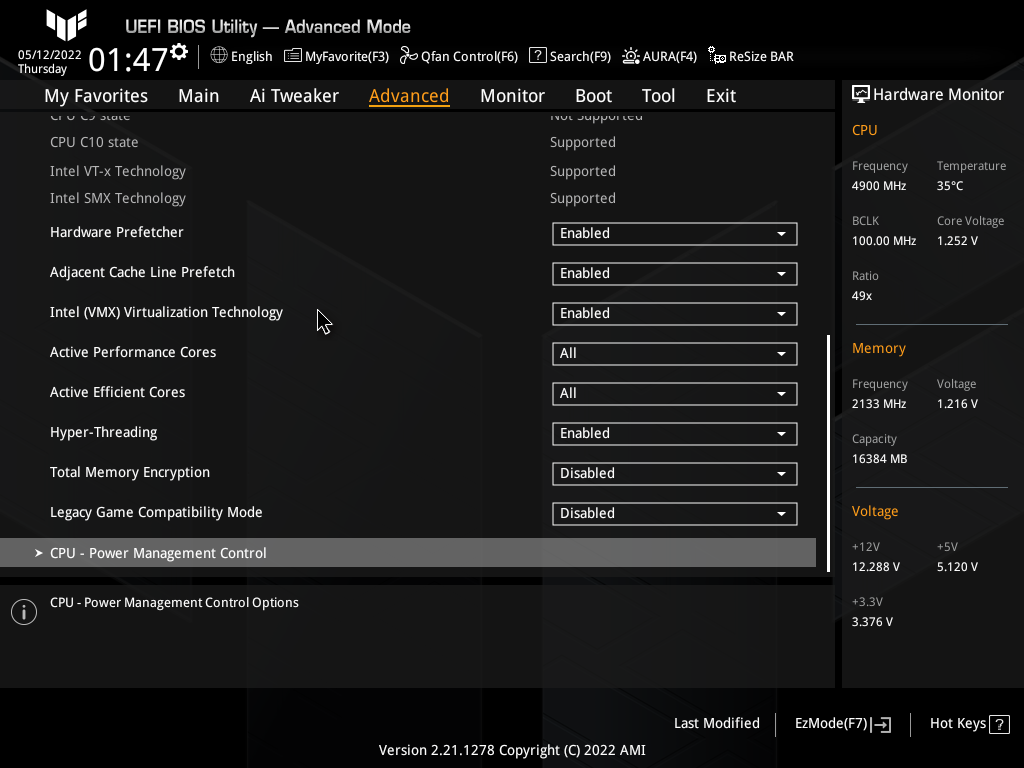Switch to Main tab
Screen dimensions: 1024x768
(x=199, y=96)
